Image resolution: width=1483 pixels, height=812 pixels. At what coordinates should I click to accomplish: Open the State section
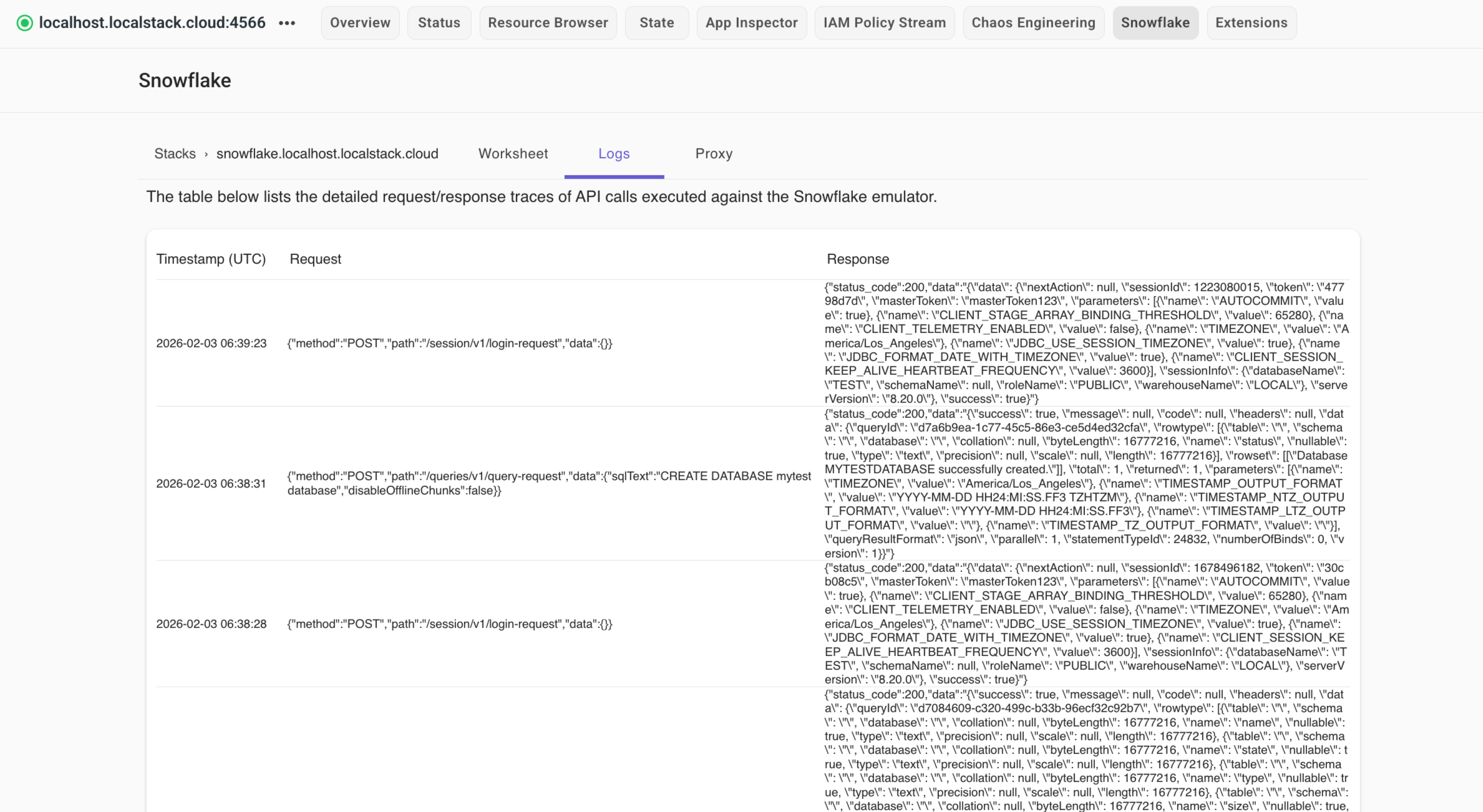click(x=656, y=22)
